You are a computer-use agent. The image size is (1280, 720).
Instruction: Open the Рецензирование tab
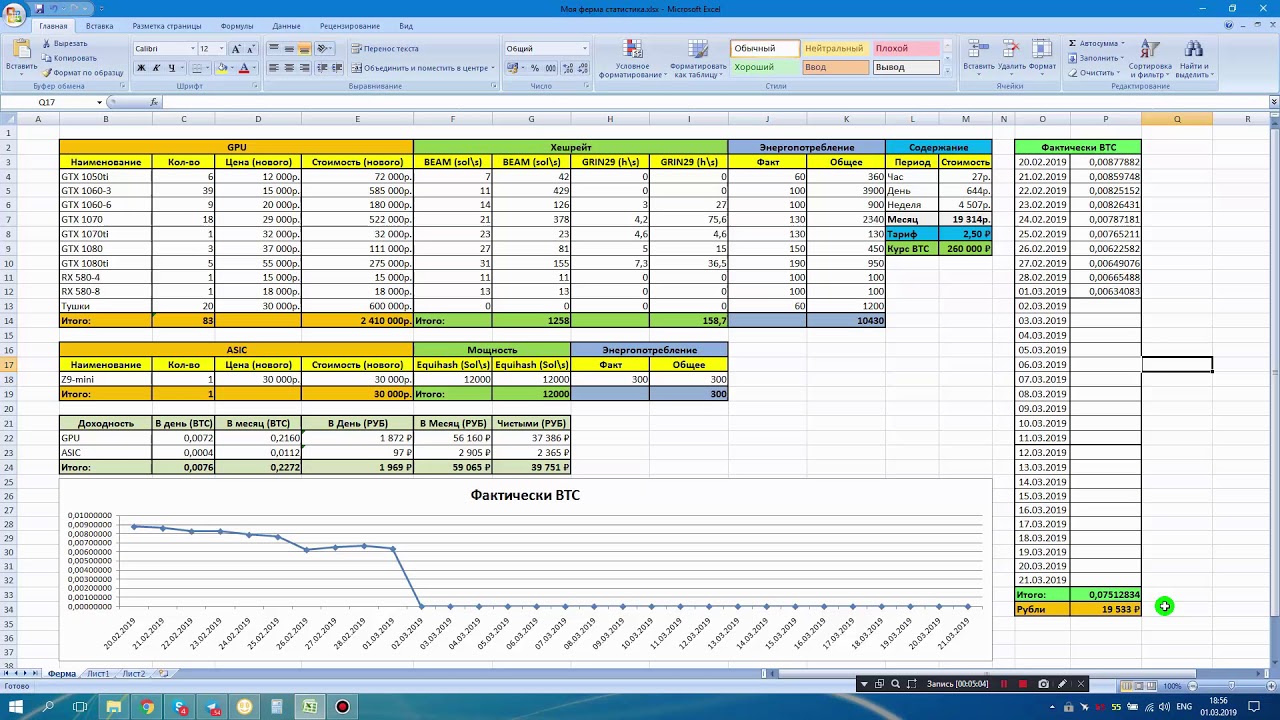350,26
